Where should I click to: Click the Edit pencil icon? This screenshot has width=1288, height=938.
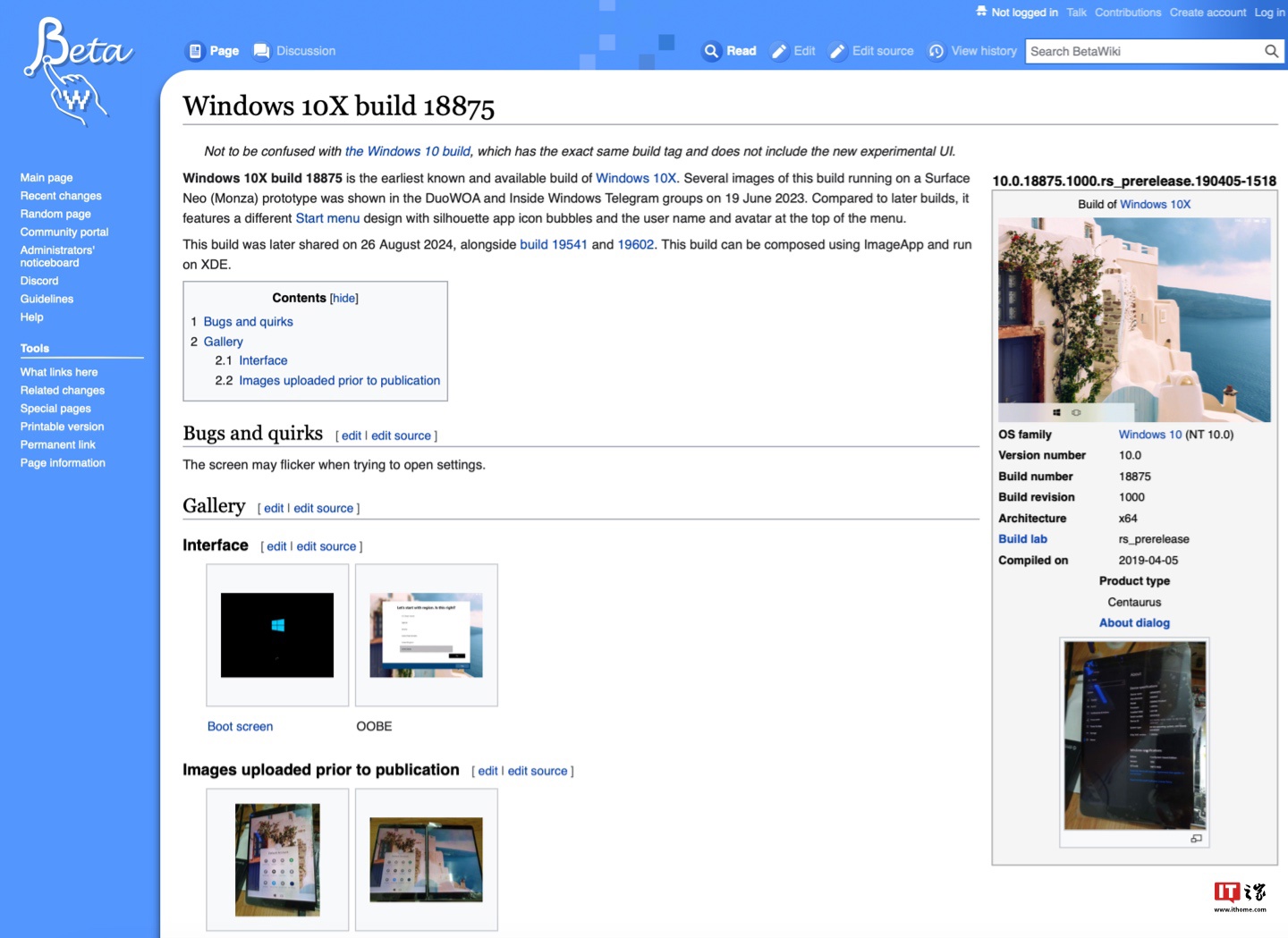coord(779,51)
